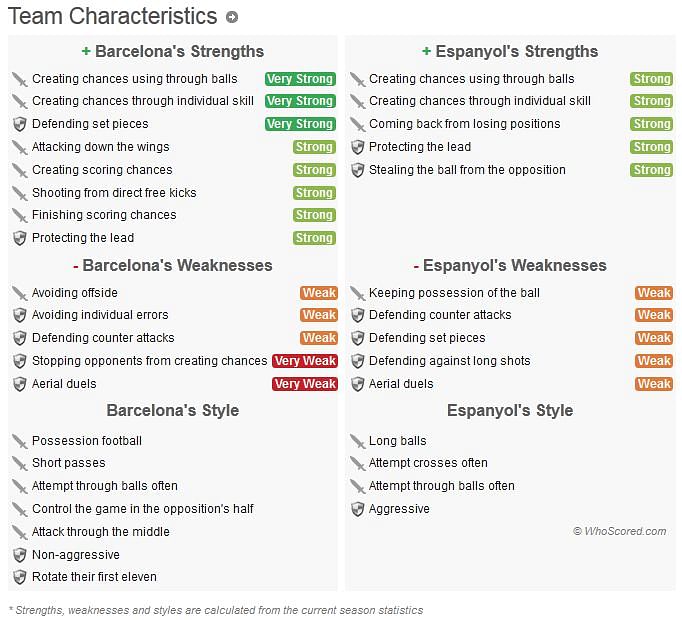The image size is (682, 620).
Task: Open the WhoScored.com copyright link
Action: (x=619, y=531)
